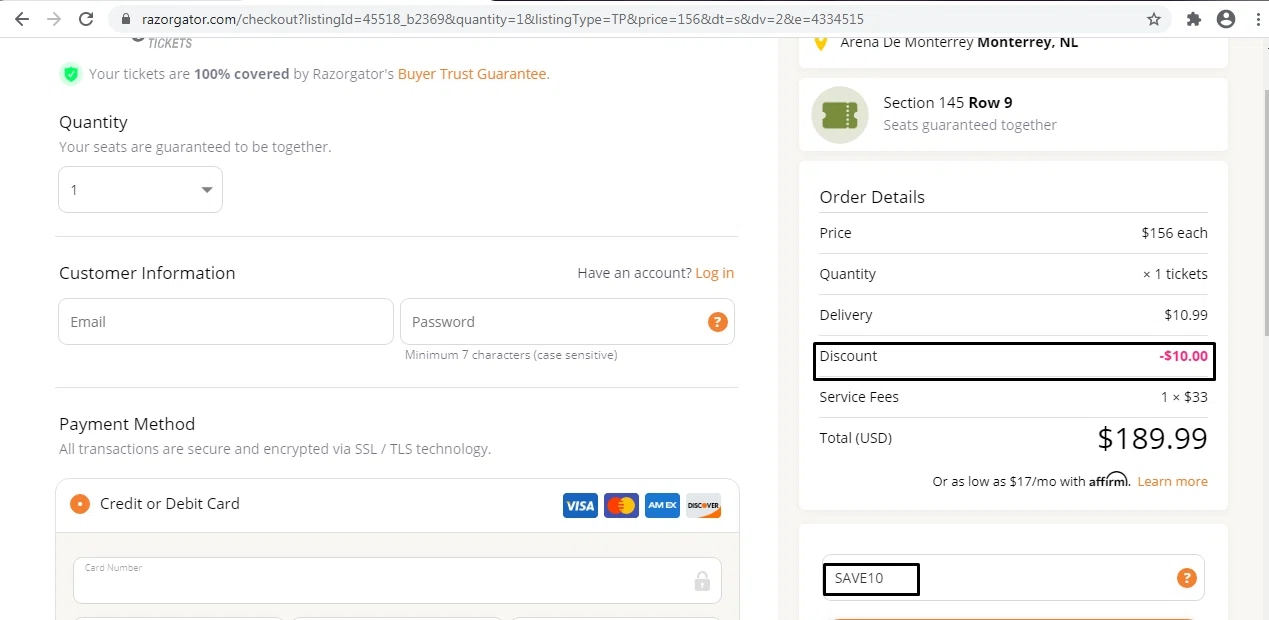Click the password field help icon

point(717,322)
